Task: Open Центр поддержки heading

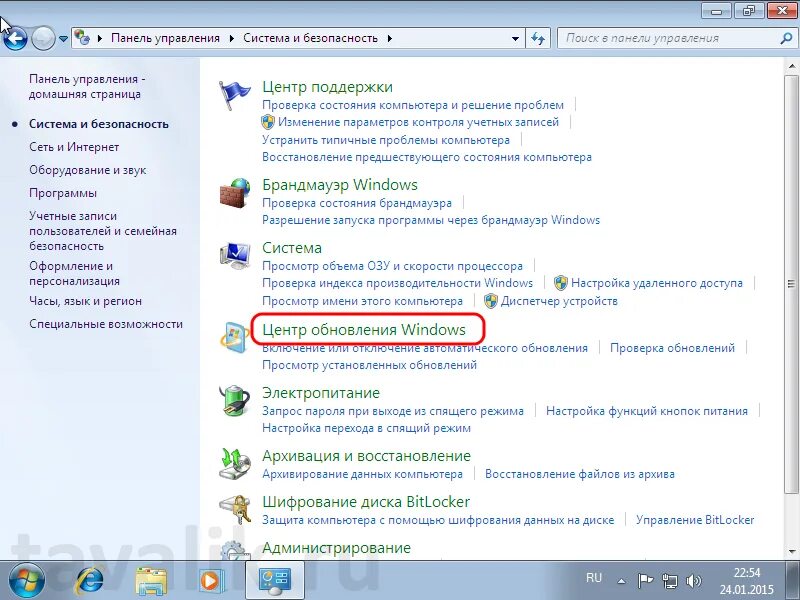Action: [328, 87]
